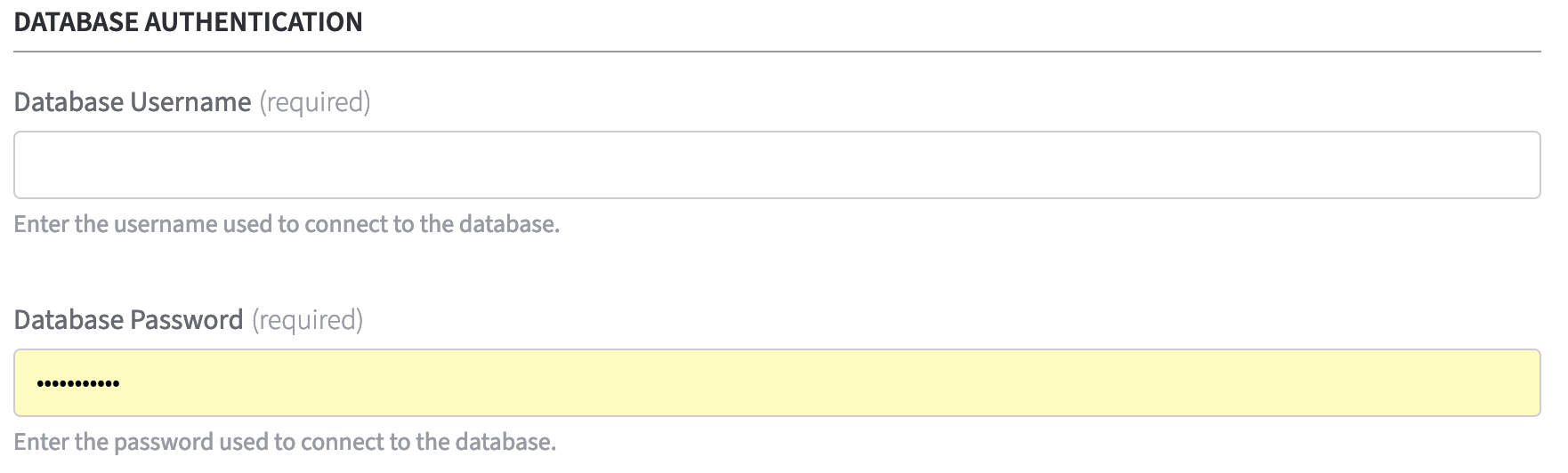This screenshot has width=1568, height=473.
Task: Click the "Database Password" field label
Action: (x=129, y=320)
